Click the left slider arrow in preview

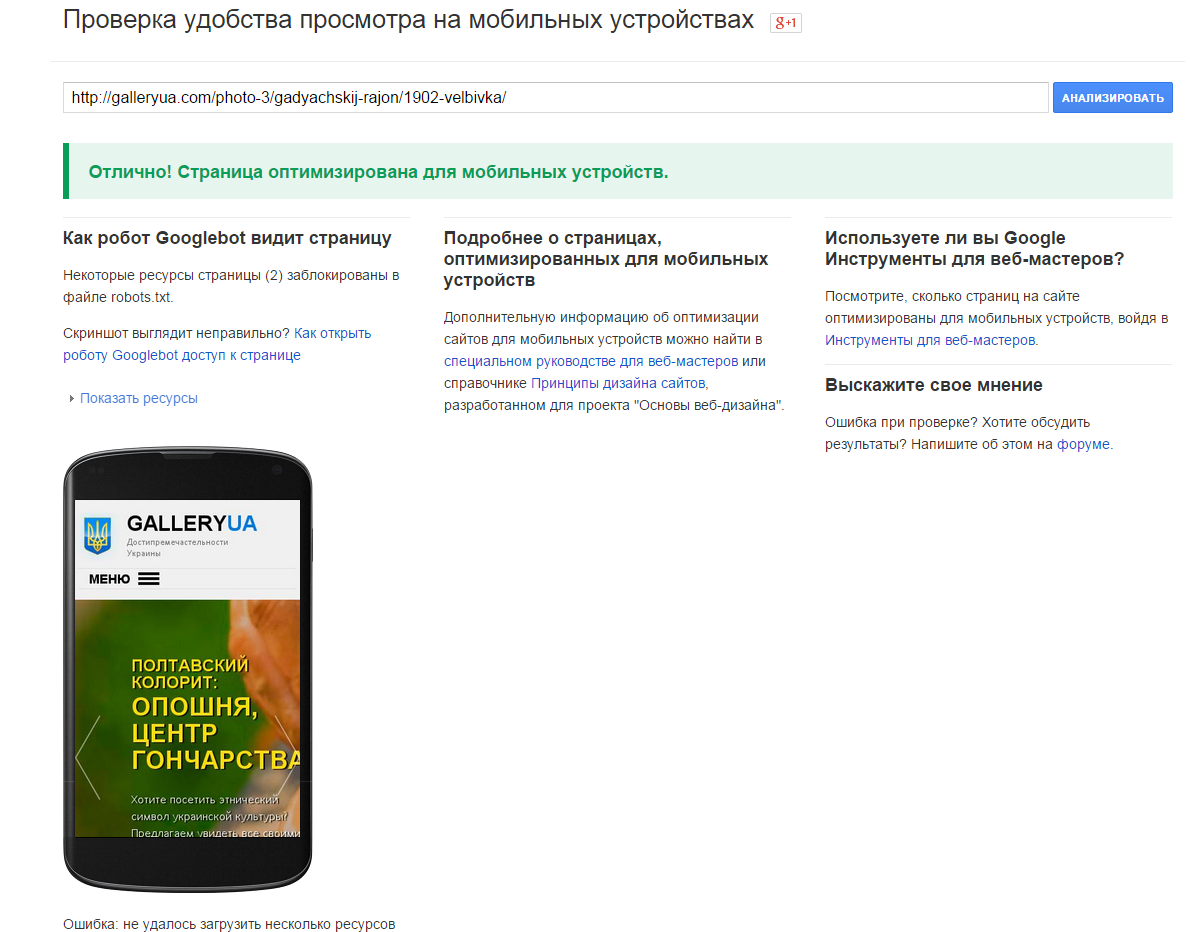pyautogui.click(x=87, y=757)
